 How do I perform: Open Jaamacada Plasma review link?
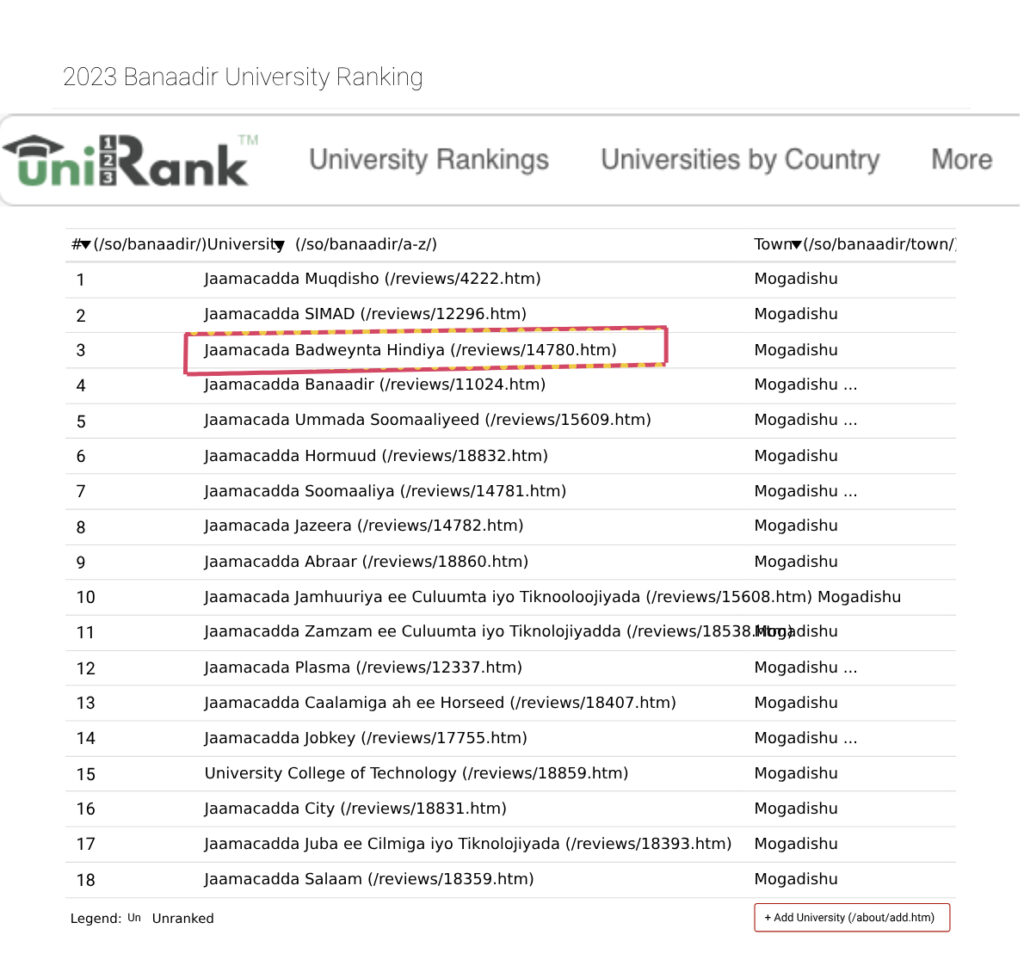click(x=363, y=667)
